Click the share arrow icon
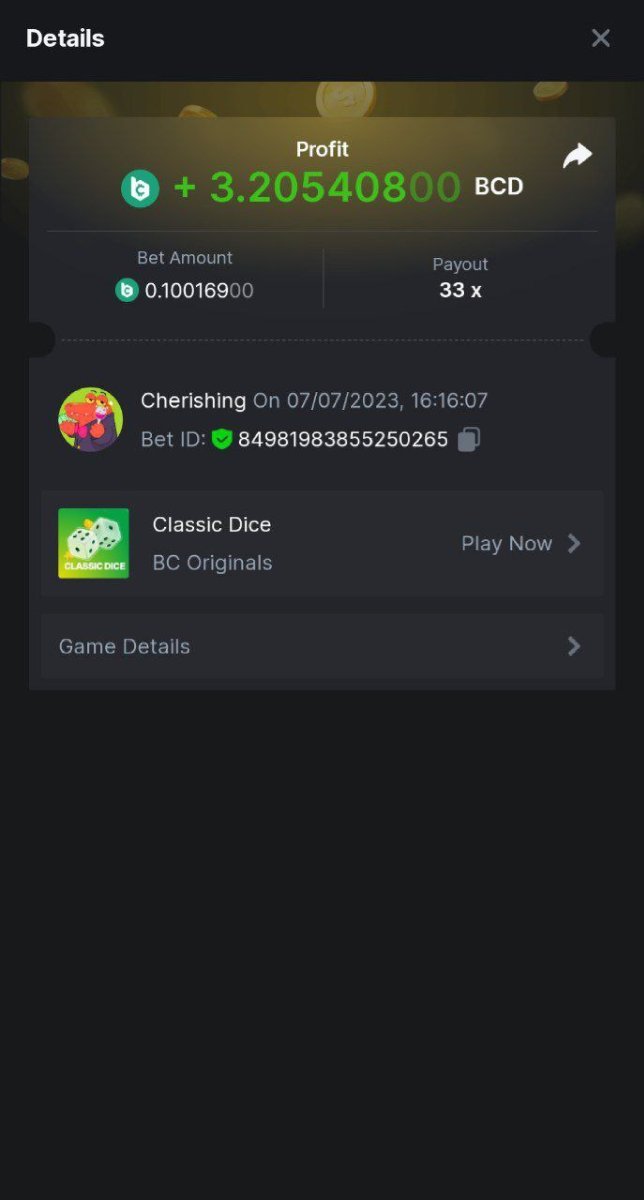 point(577,156)
